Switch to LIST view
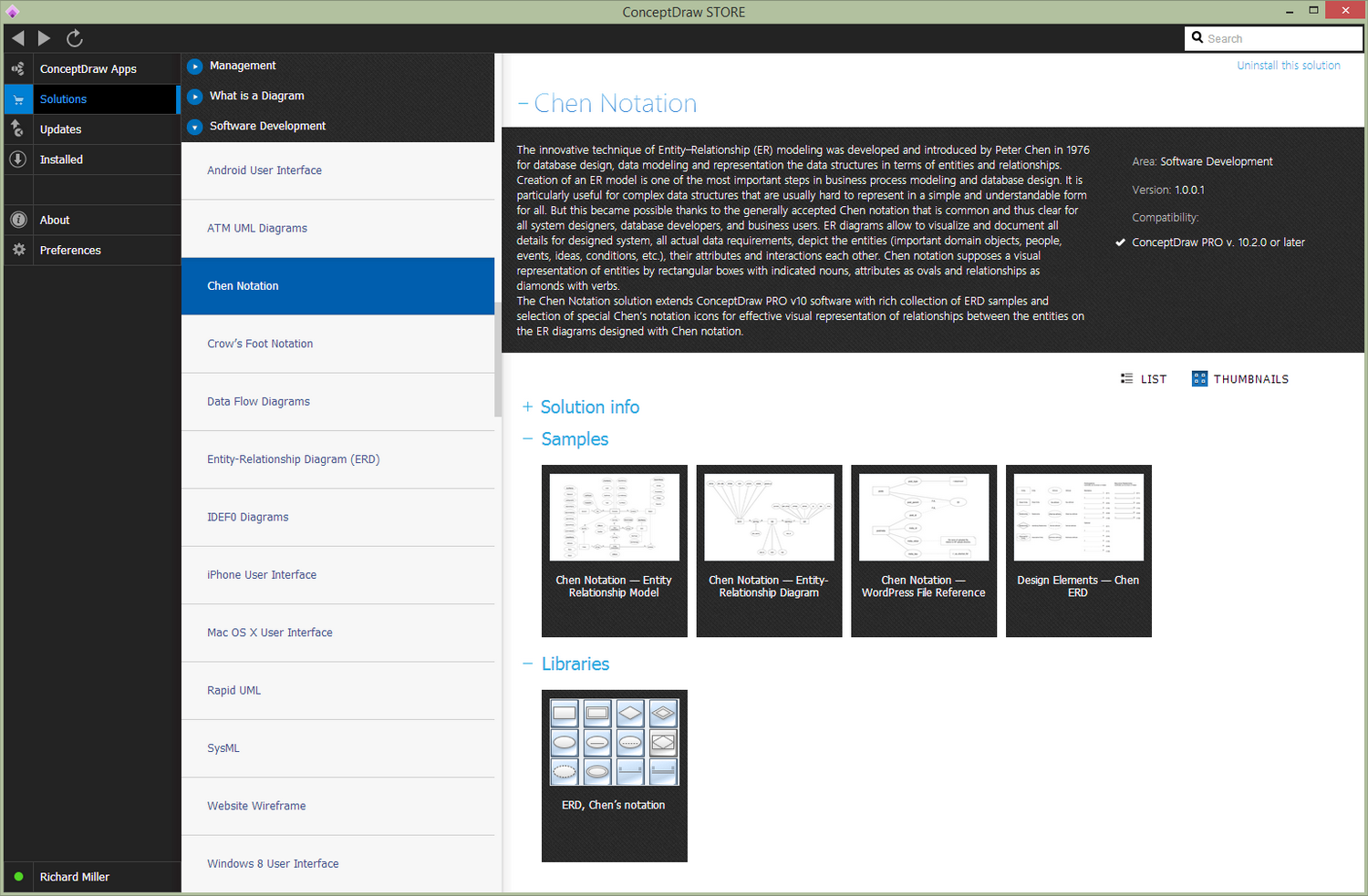This screenshot has height=896, width=1368. tap(1154, 379)
